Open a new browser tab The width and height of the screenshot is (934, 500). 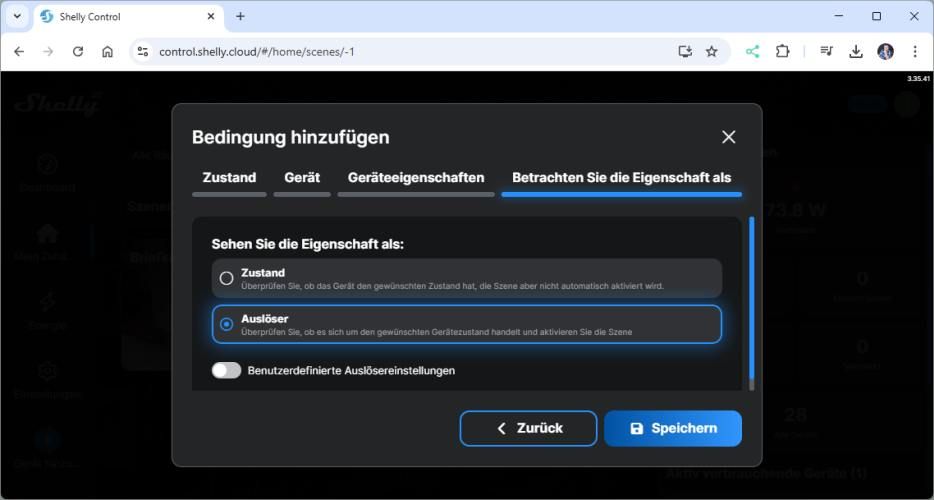(240, 16)
